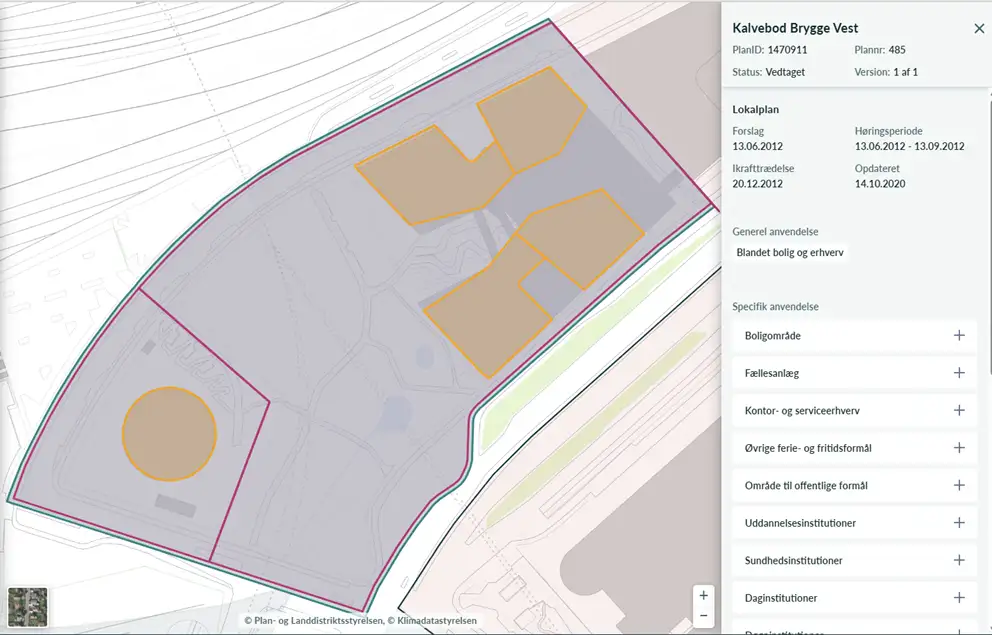Viewport: 992px width, 635px height.
Task: Select the circular orange building zone
Action: (169, 433)
